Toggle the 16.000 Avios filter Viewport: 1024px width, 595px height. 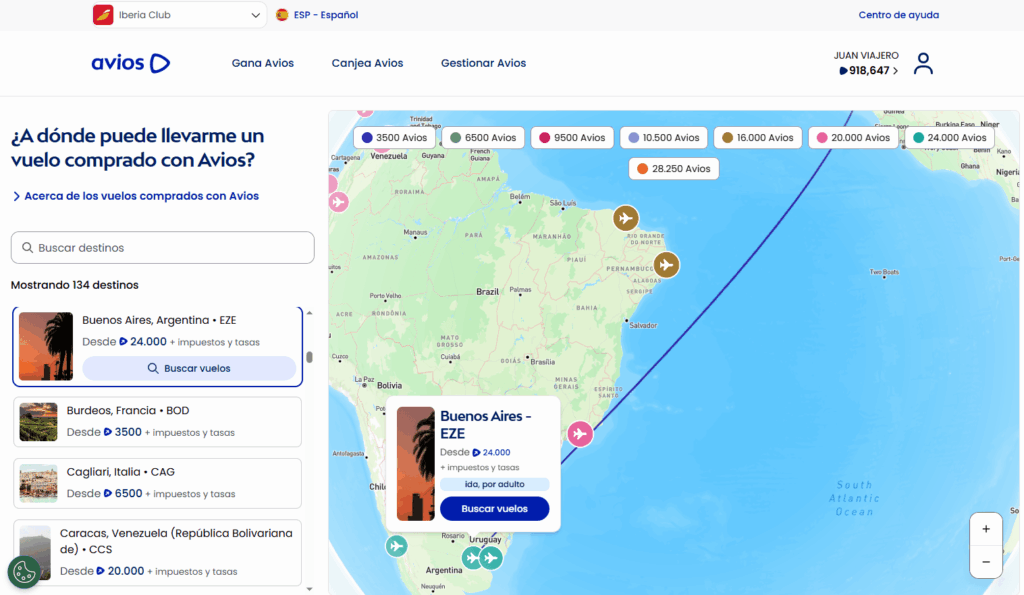pyautogui.click(x=758, y=138)
